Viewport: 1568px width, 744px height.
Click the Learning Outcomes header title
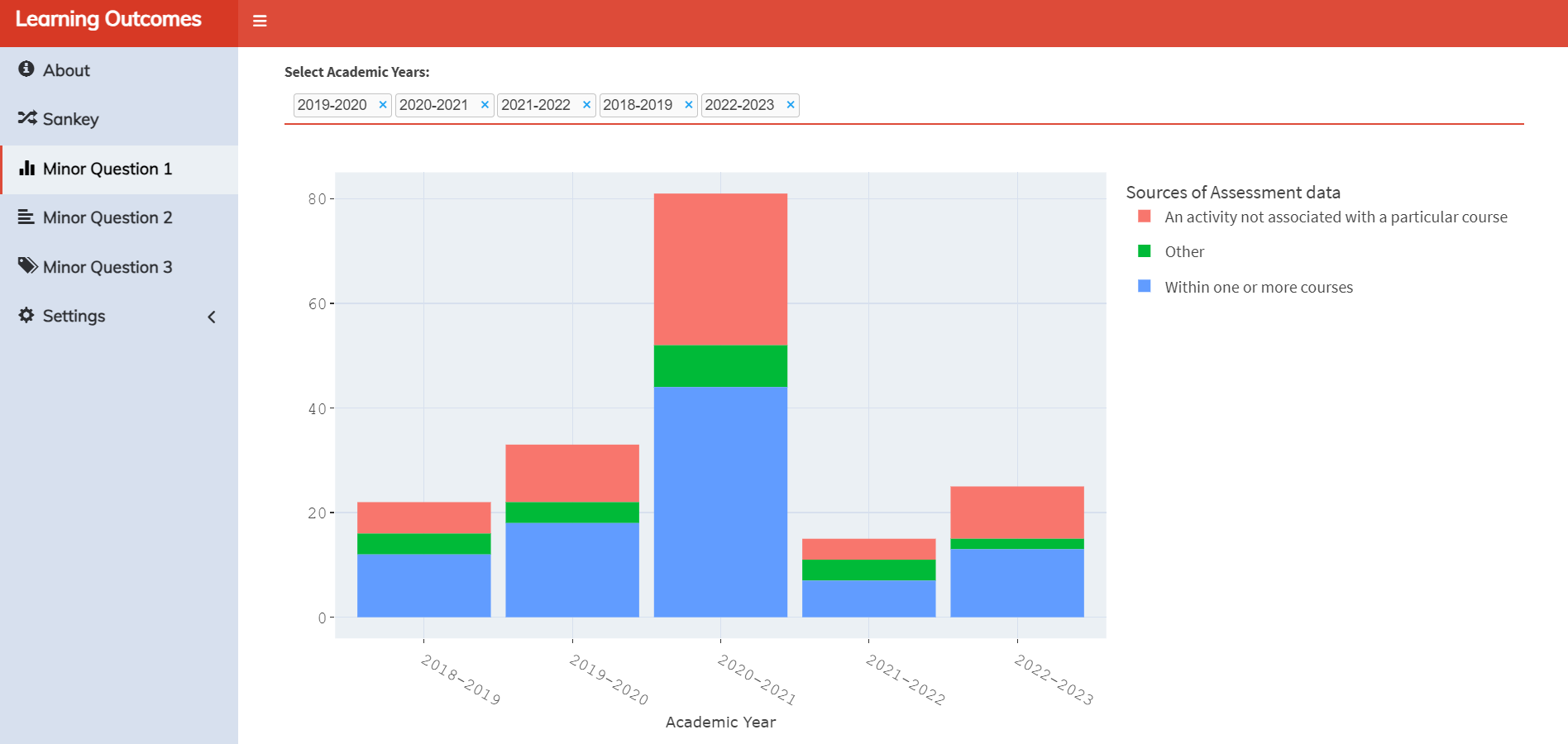click(x=108, y=20)
